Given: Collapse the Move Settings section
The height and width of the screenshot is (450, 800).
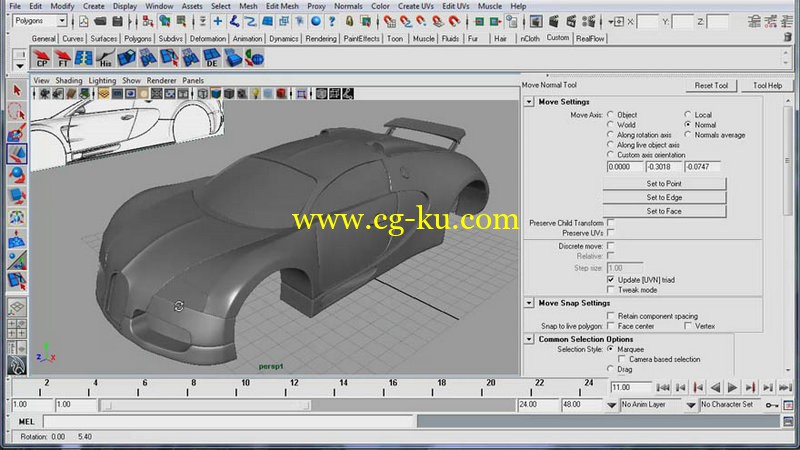Looking at the screenshot, I should [529, 102].
